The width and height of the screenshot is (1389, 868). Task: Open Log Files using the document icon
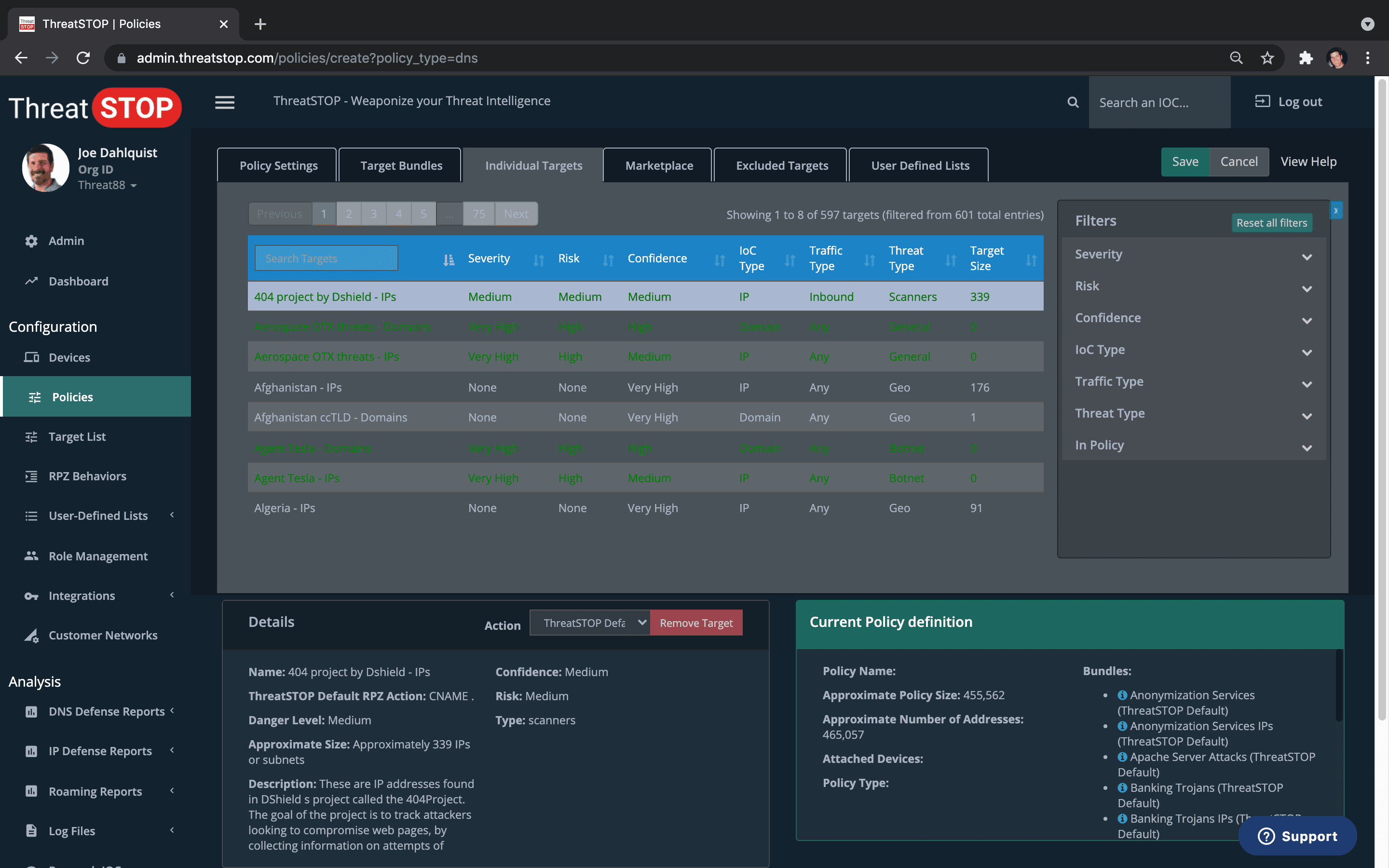tap(31, 830)
